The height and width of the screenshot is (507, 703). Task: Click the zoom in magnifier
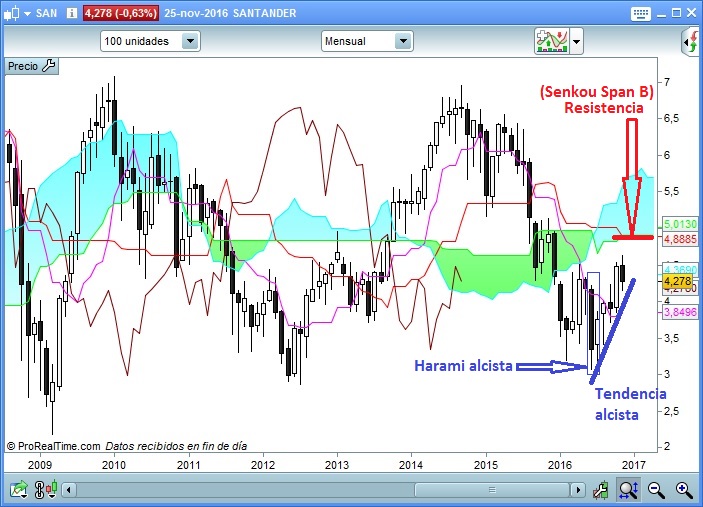(x=684, y=490)
